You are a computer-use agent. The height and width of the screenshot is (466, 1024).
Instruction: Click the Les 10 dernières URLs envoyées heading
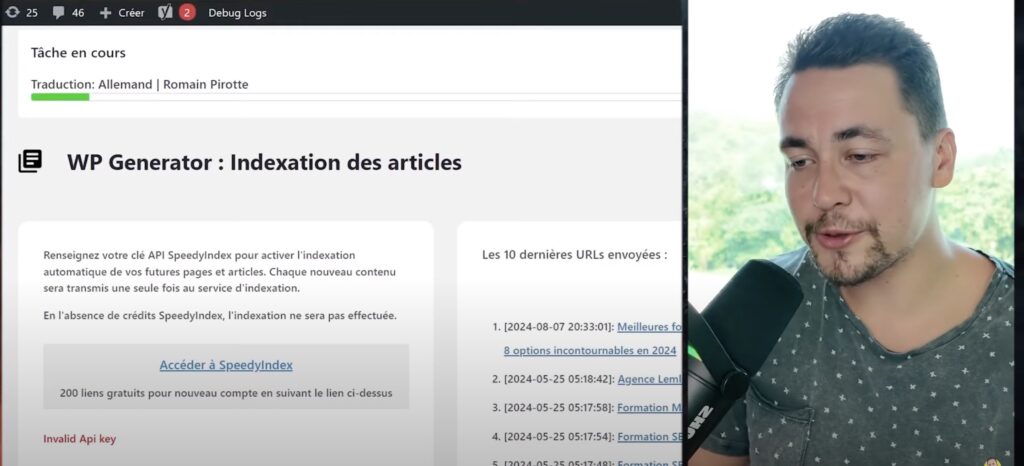(x=575, y=255)
